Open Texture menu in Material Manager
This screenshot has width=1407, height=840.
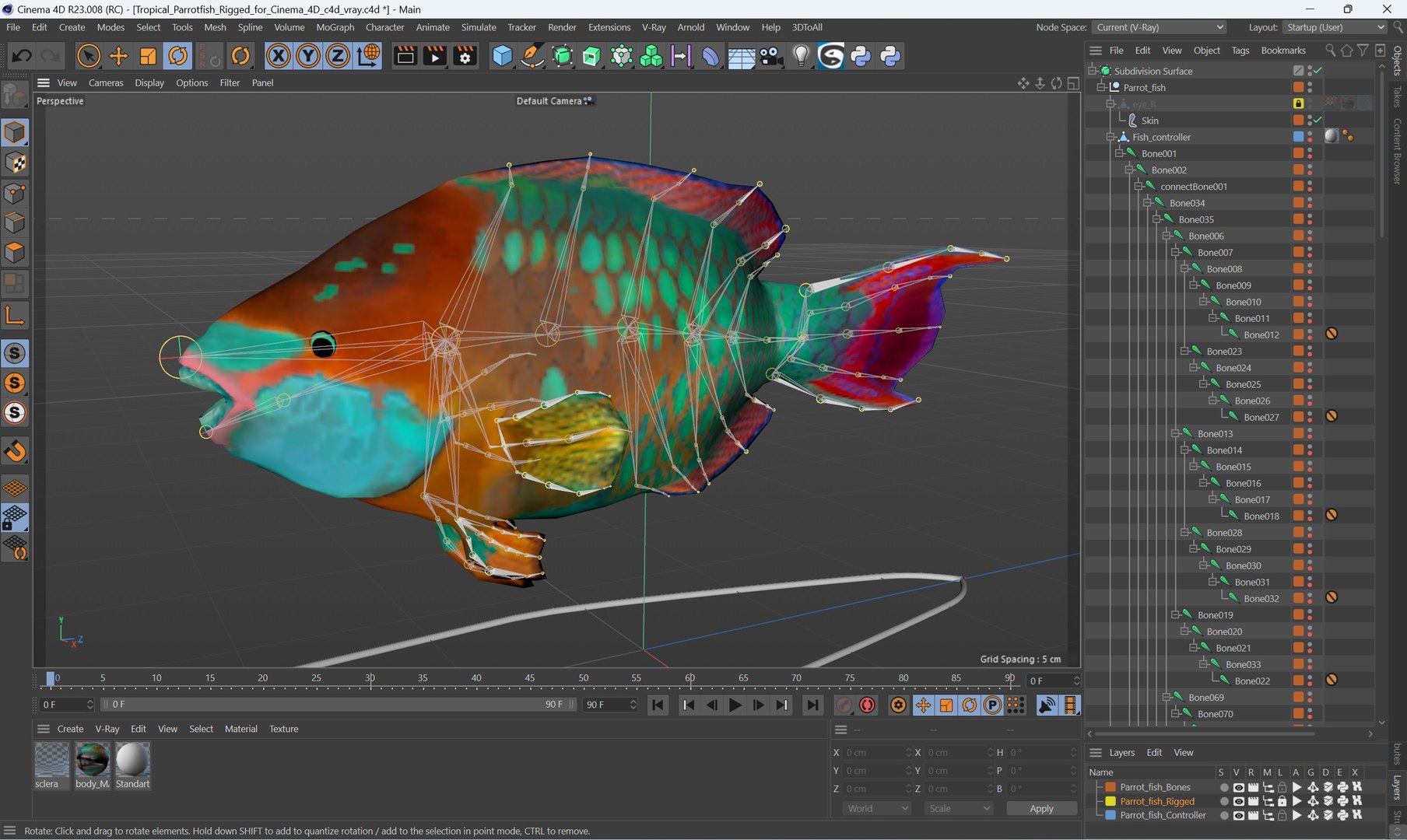[x=283, y=729]
